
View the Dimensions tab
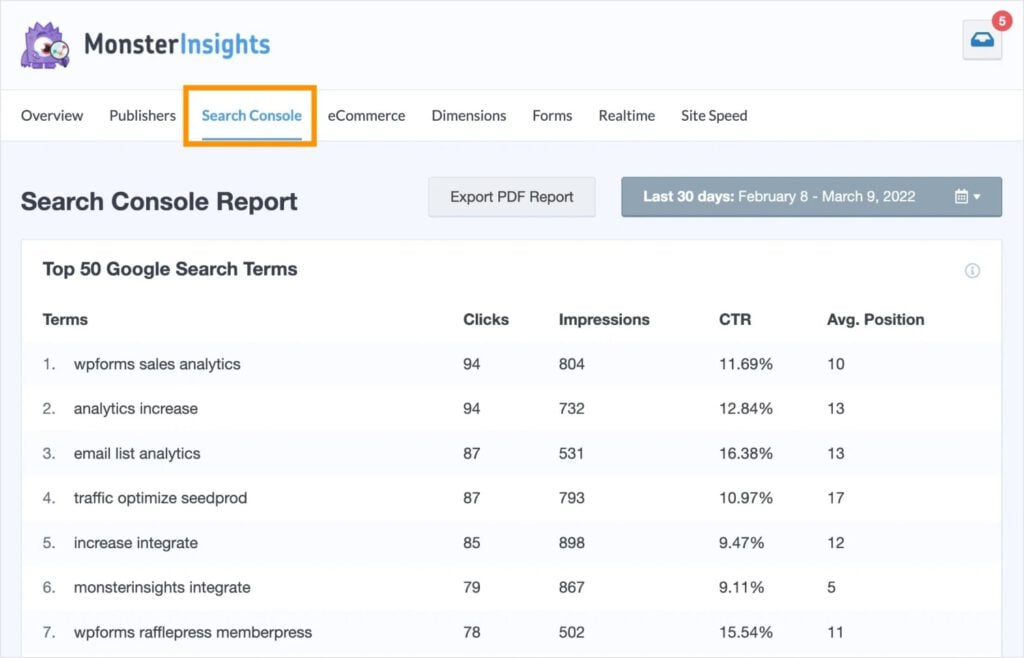[468, 115]
